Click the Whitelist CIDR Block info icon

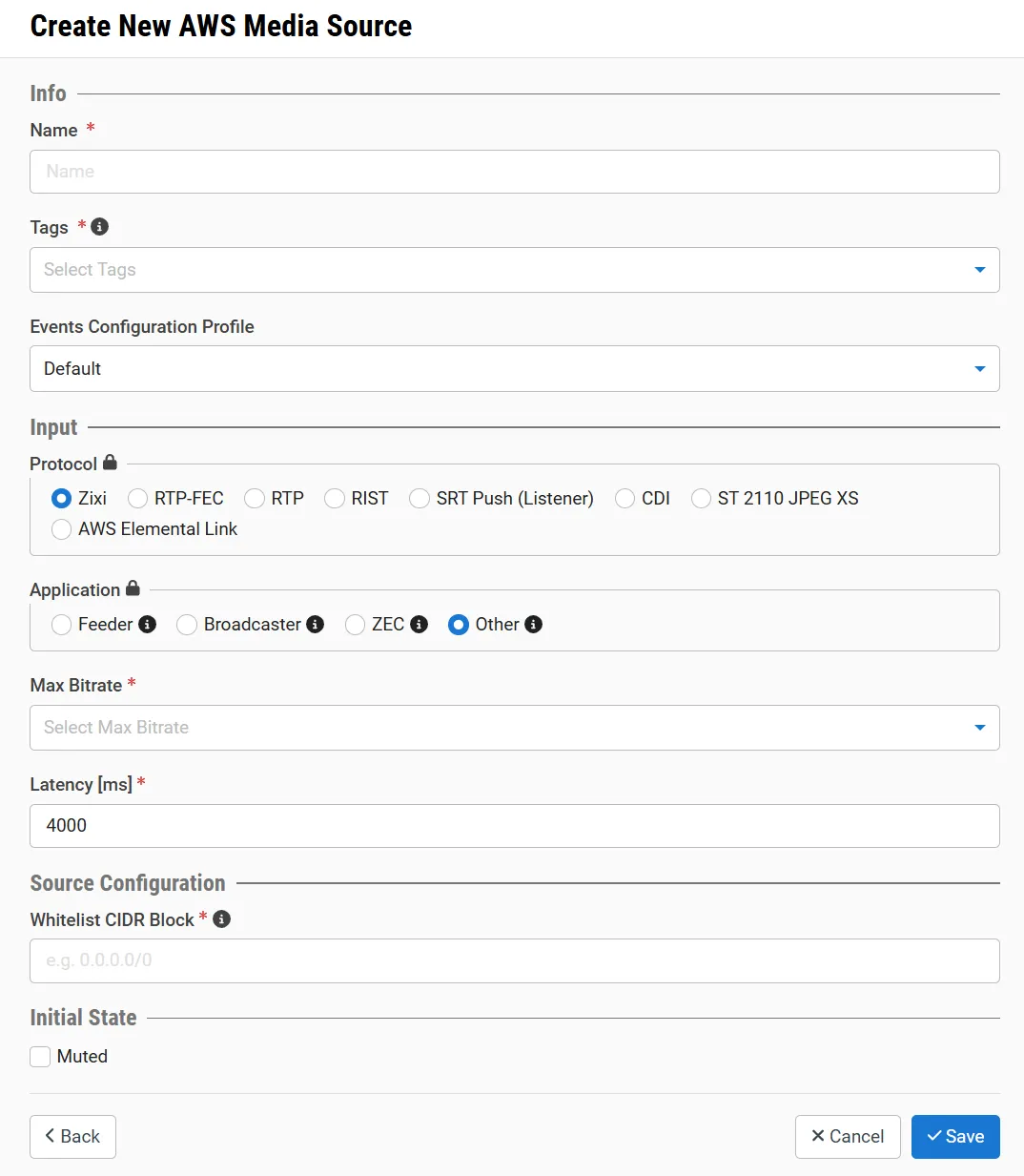click(222, 919)
